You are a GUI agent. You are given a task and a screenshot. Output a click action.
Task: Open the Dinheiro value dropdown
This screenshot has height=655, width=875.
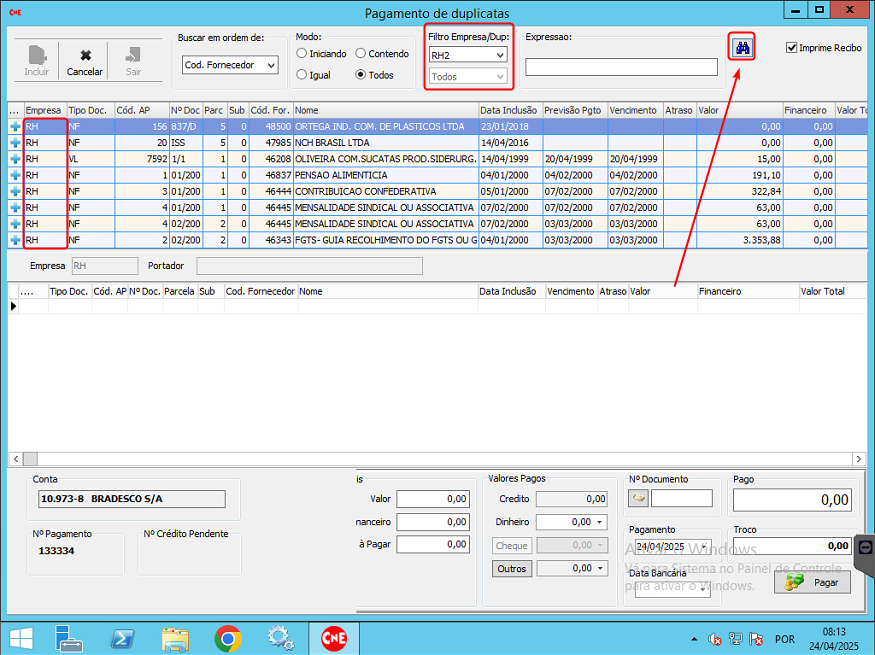point(600,522)
